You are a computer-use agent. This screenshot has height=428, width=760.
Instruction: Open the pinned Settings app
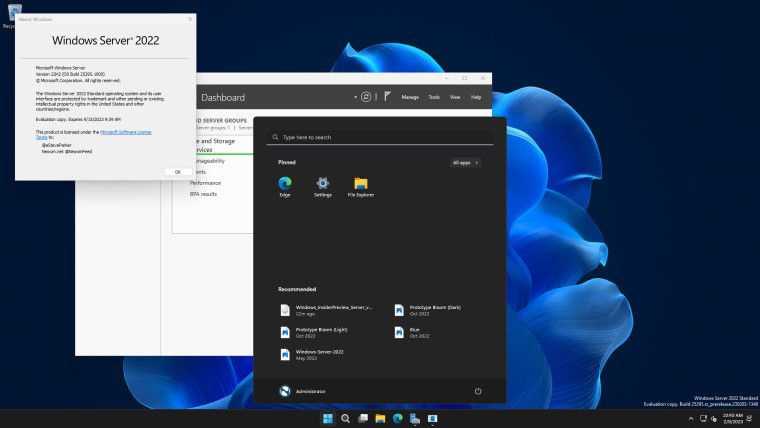(x=323, y=187)
